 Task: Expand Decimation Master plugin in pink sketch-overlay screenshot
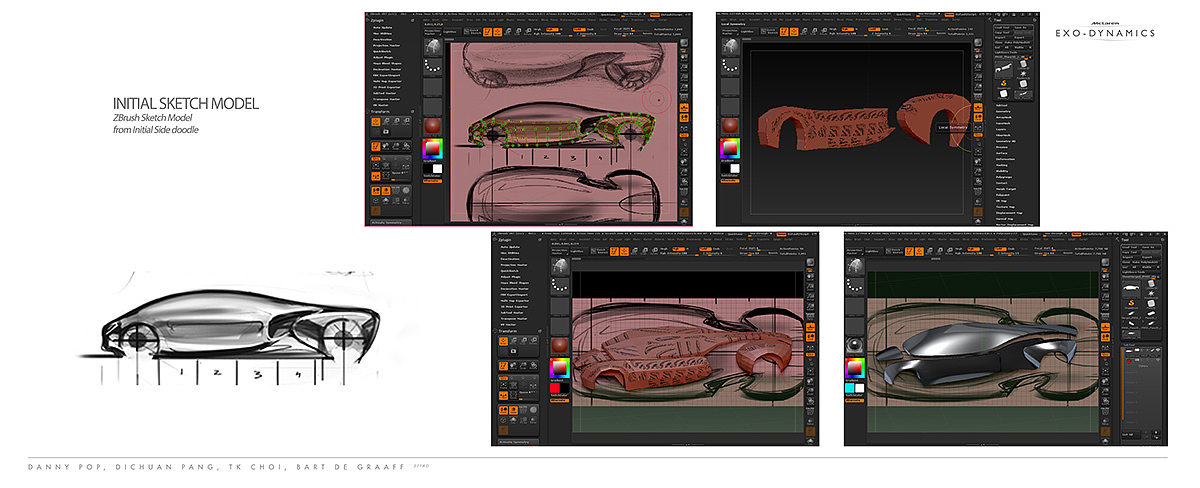pos(388,69)
